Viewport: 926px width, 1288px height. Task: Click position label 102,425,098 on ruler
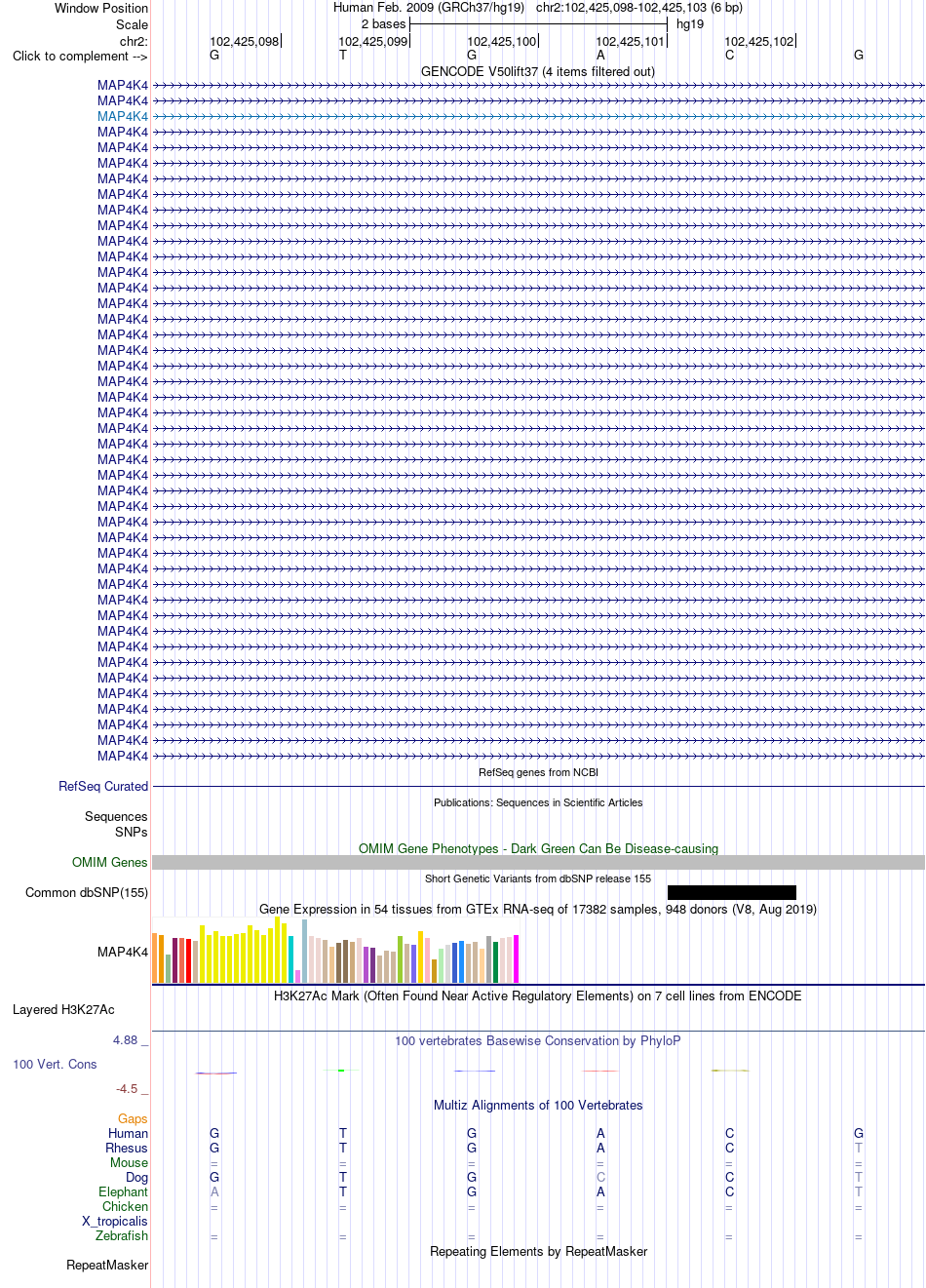pyautogui.click(x=244, y=41)
